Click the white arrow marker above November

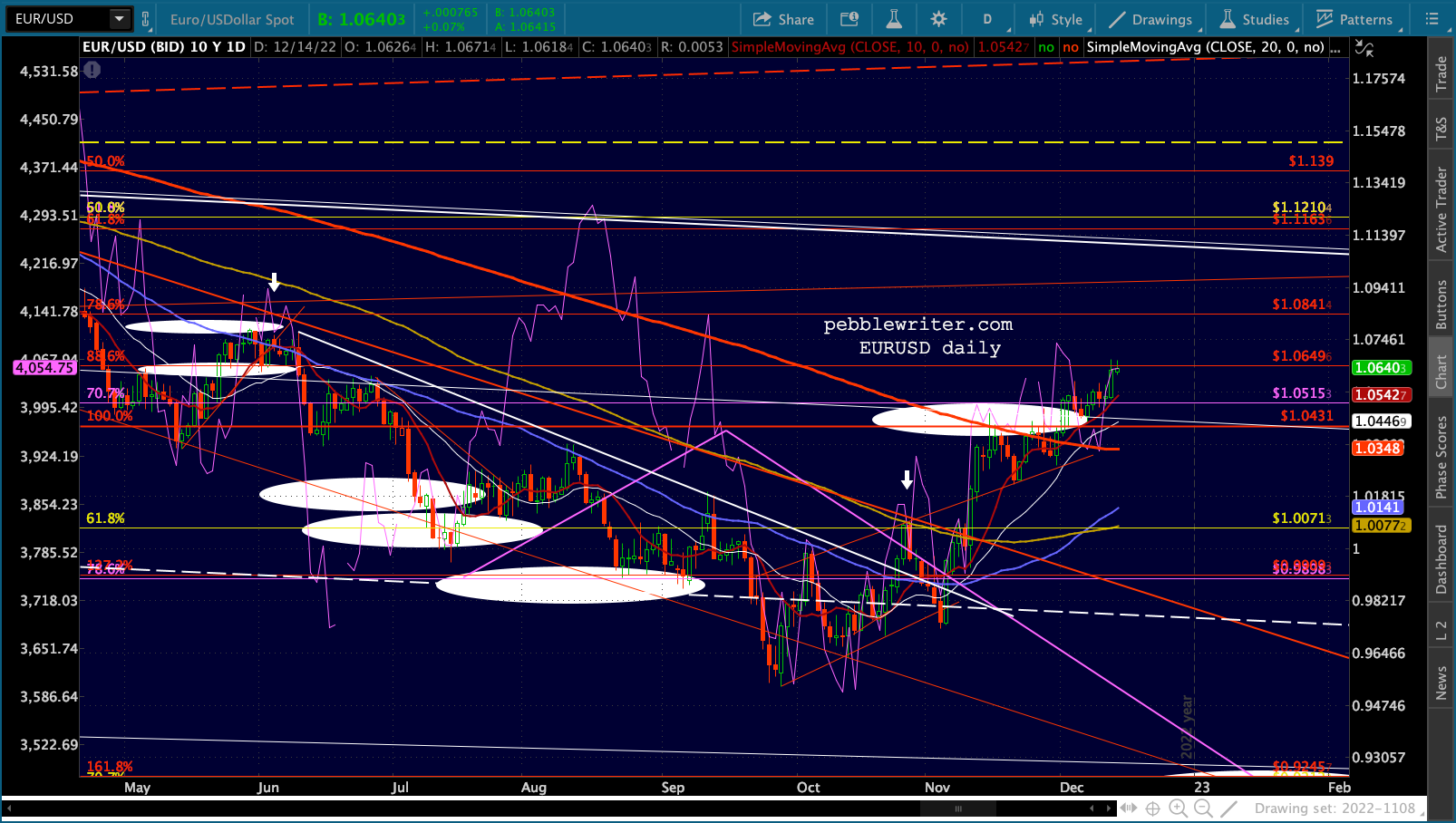[x=907, y=479]
